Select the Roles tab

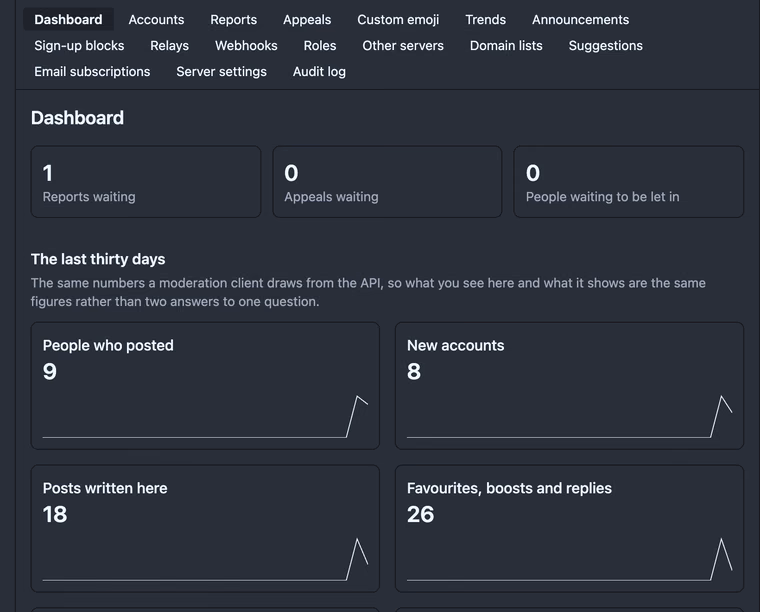click(320, 46)
